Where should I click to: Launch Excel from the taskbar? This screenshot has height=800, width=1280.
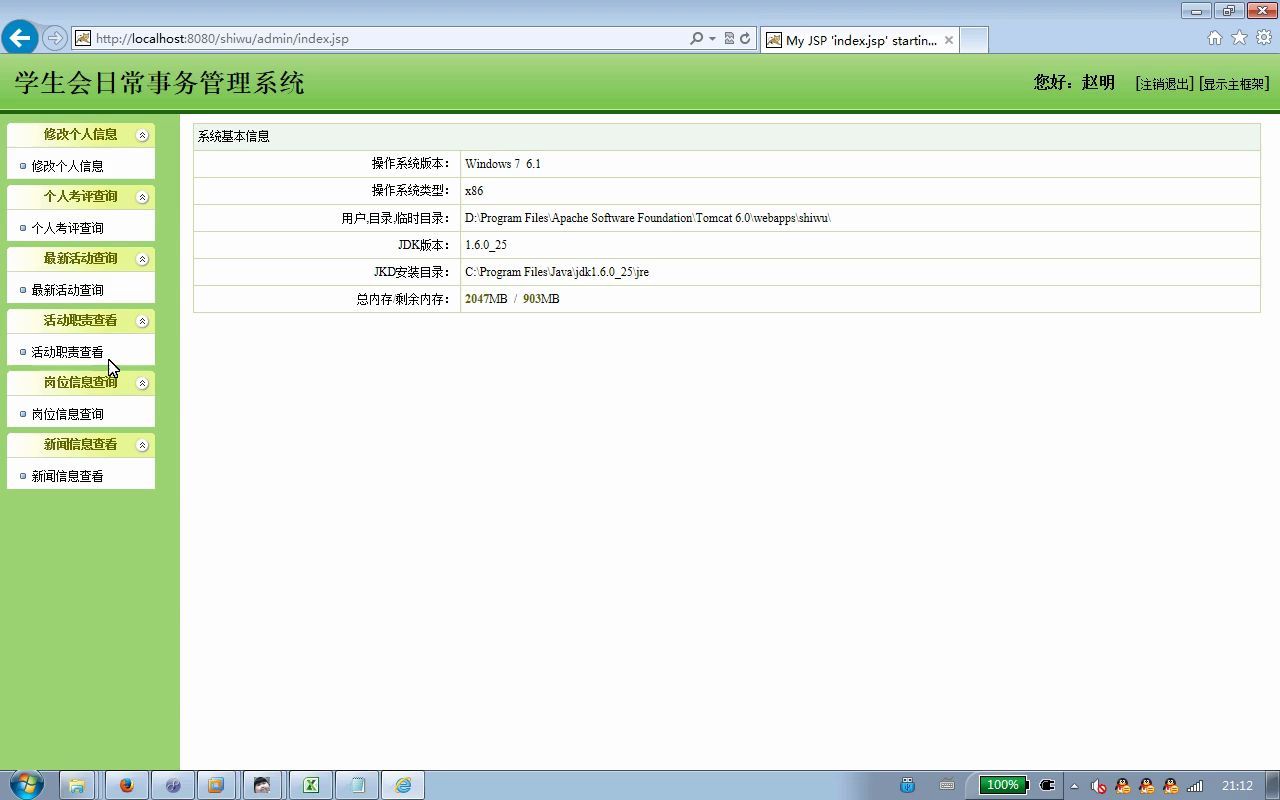coord(310,785)
